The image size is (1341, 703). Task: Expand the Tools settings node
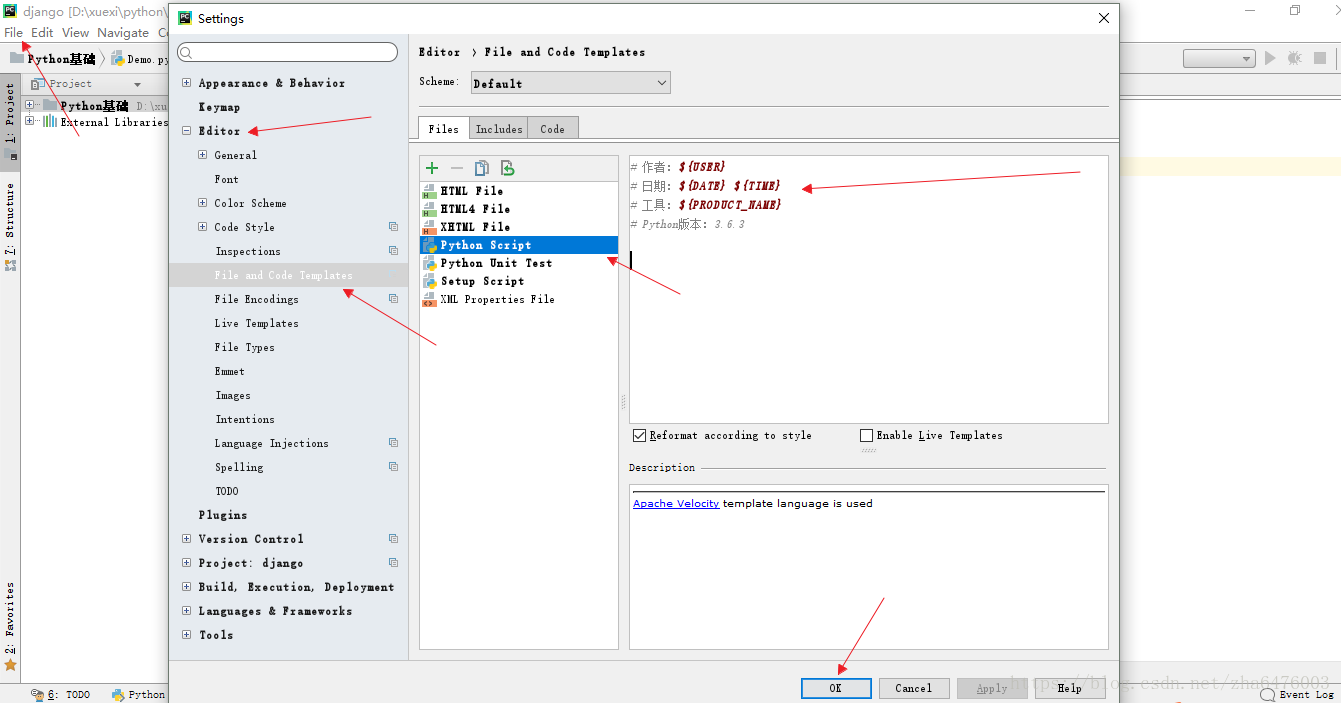tap(187, 635)
